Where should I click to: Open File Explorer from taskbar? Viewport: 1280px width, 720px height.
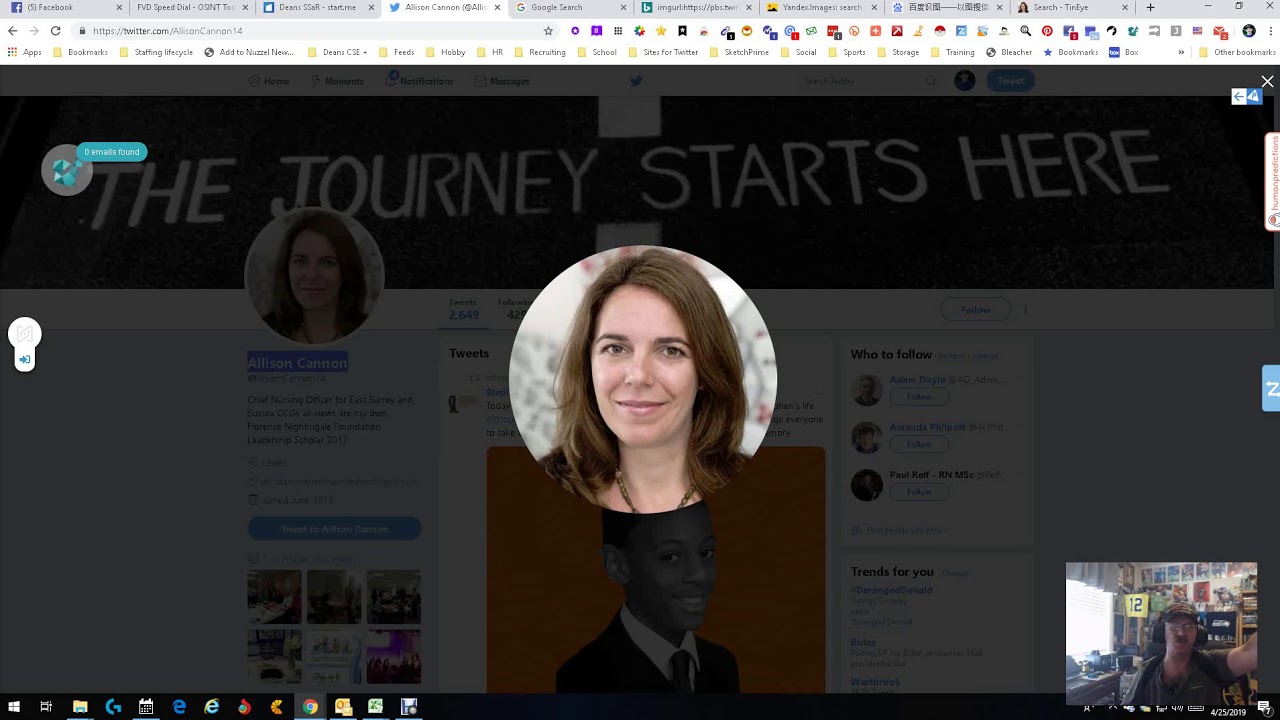[x=80, y=707]
